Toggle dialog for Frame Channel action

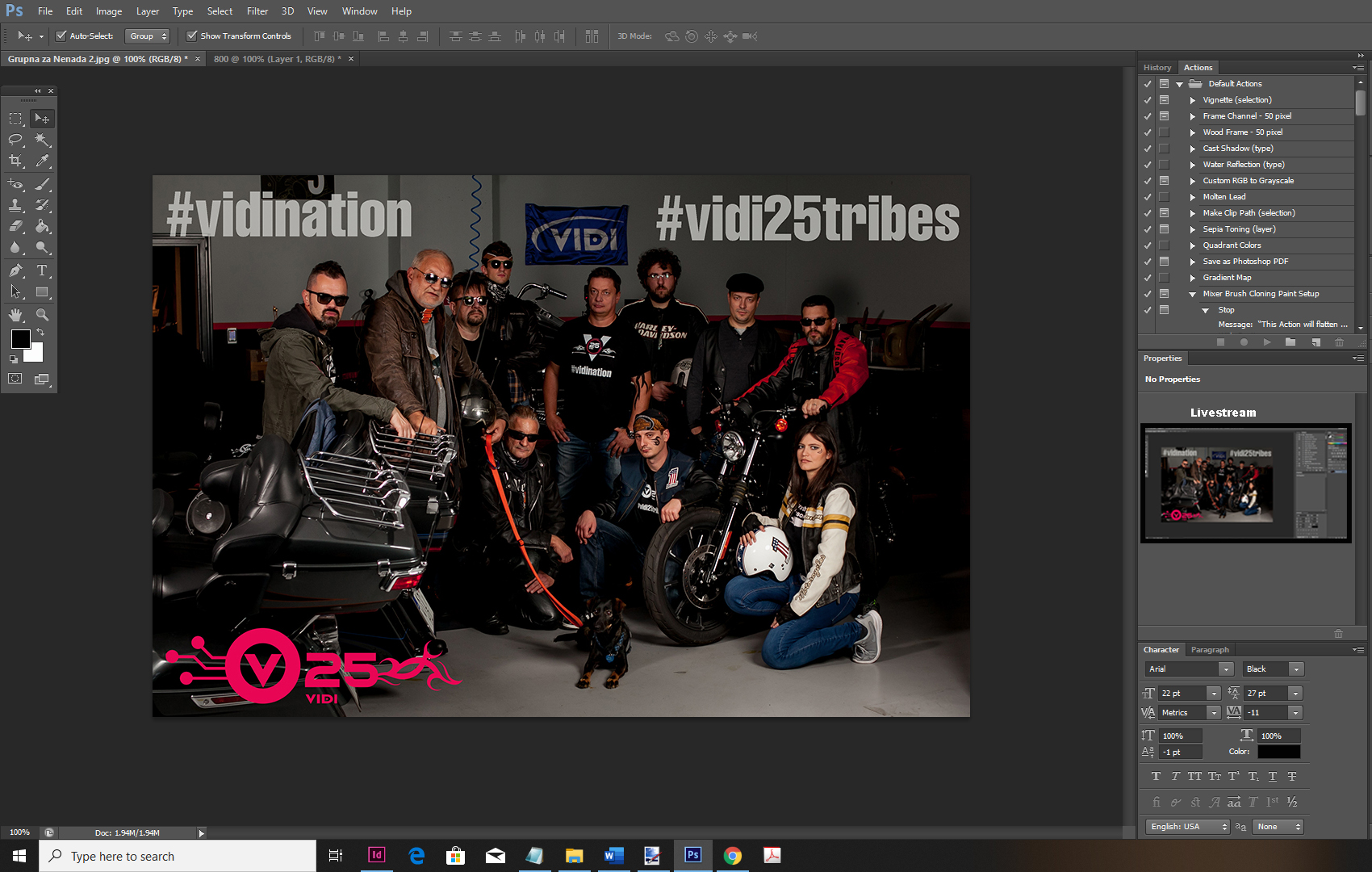coord(1164,116)
